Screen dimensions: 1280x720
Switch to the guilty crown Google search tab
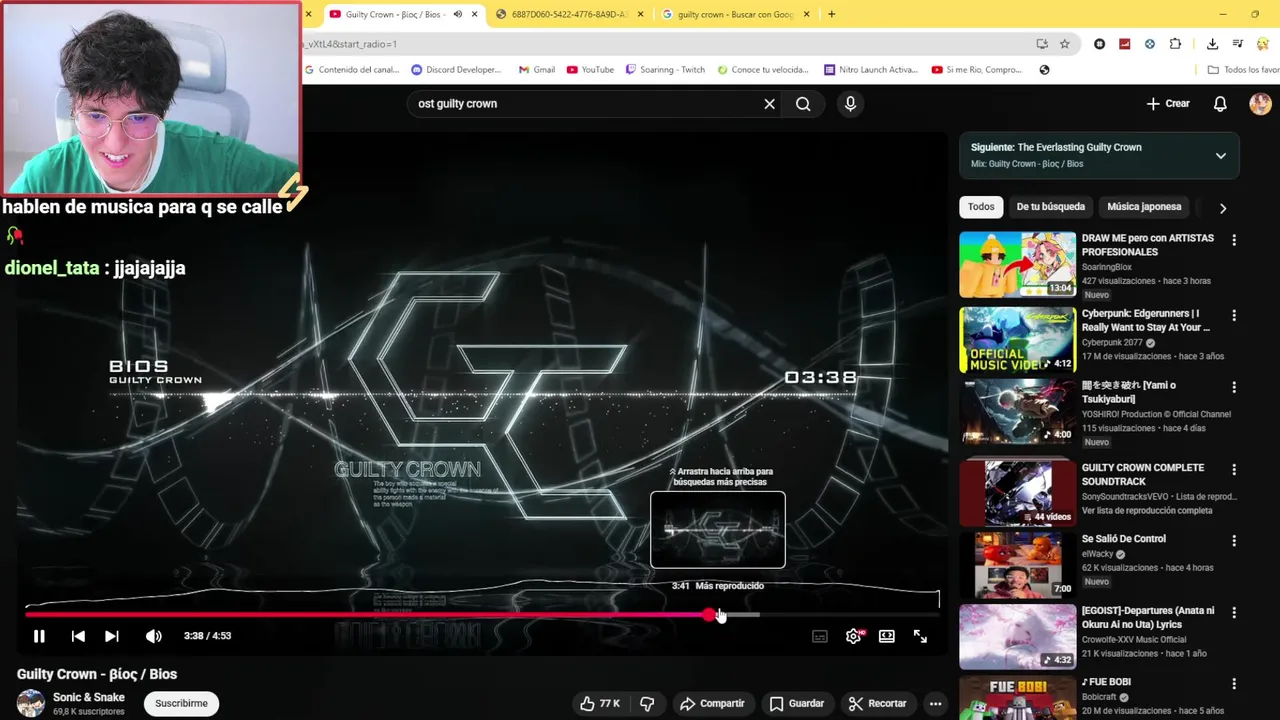tap(735, 14)
